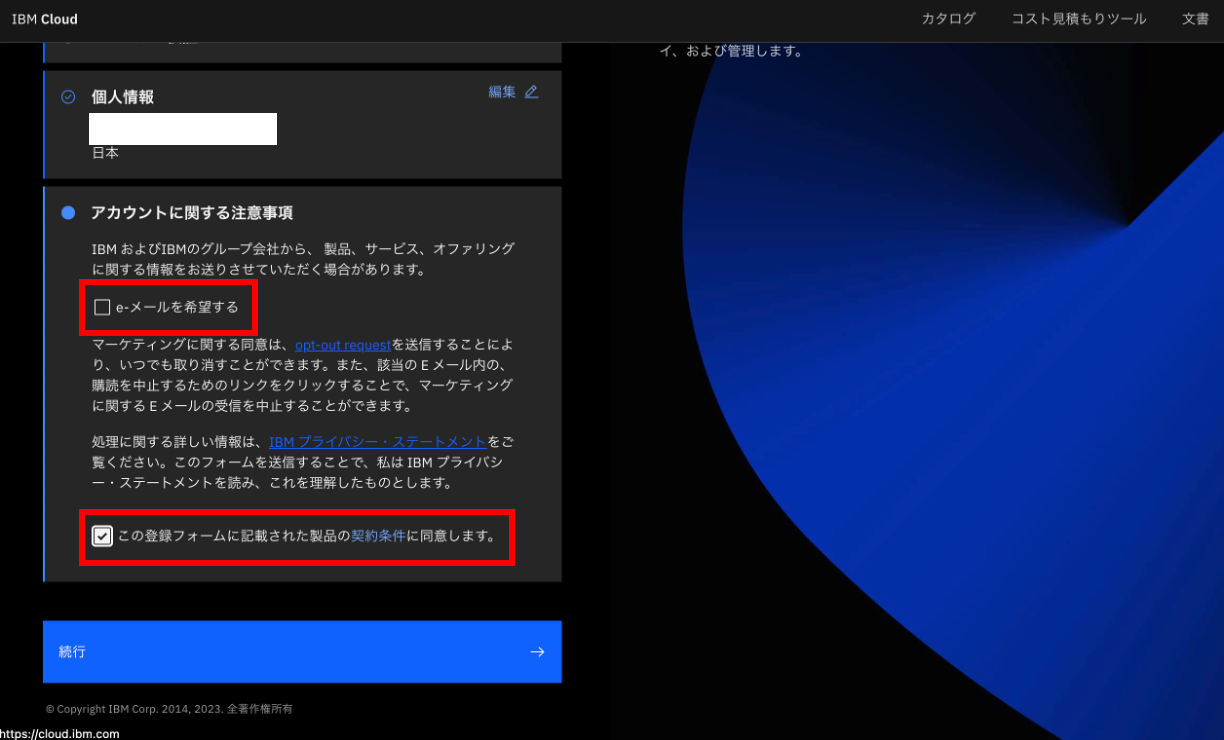Click the pencil edit icon
Screen dimensions: 1224x740
pyautogui.click(x=531, y=92)
